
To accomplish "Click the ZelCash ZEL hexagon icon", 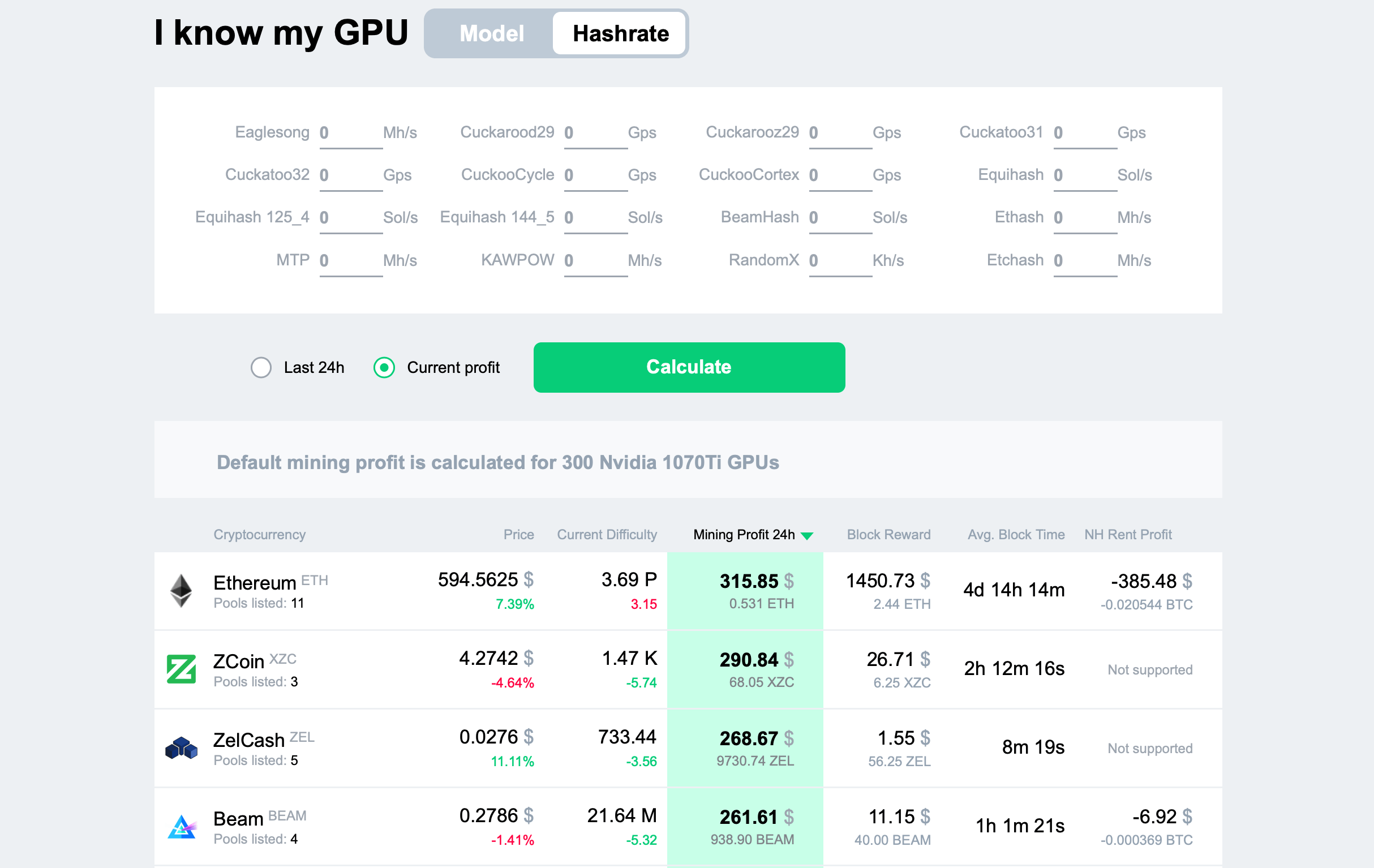I will point(181,750).
